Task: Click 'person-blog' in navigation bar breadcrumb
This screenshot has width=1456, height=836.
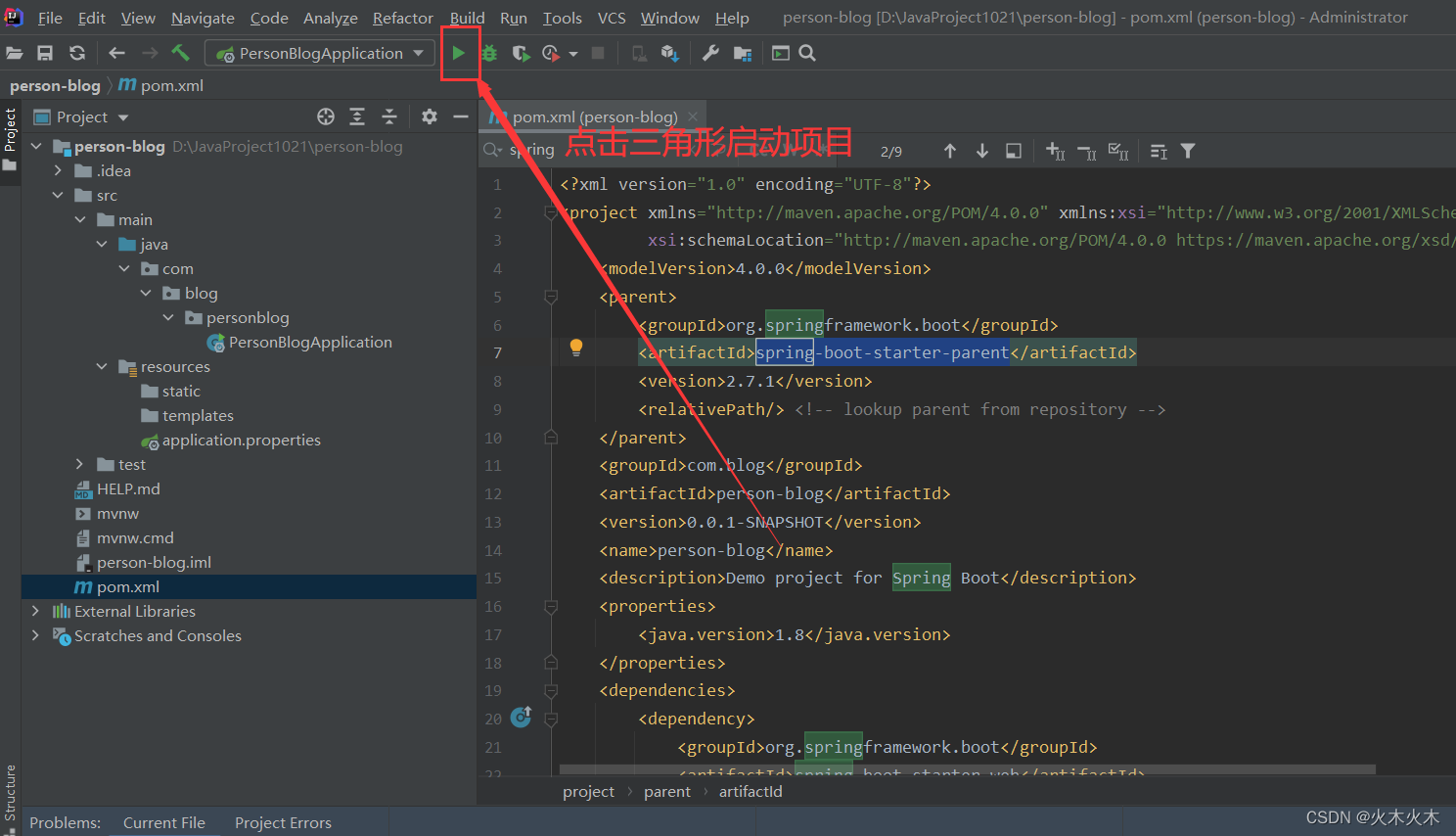Action: pyautogui.click(x=55, y=85)
